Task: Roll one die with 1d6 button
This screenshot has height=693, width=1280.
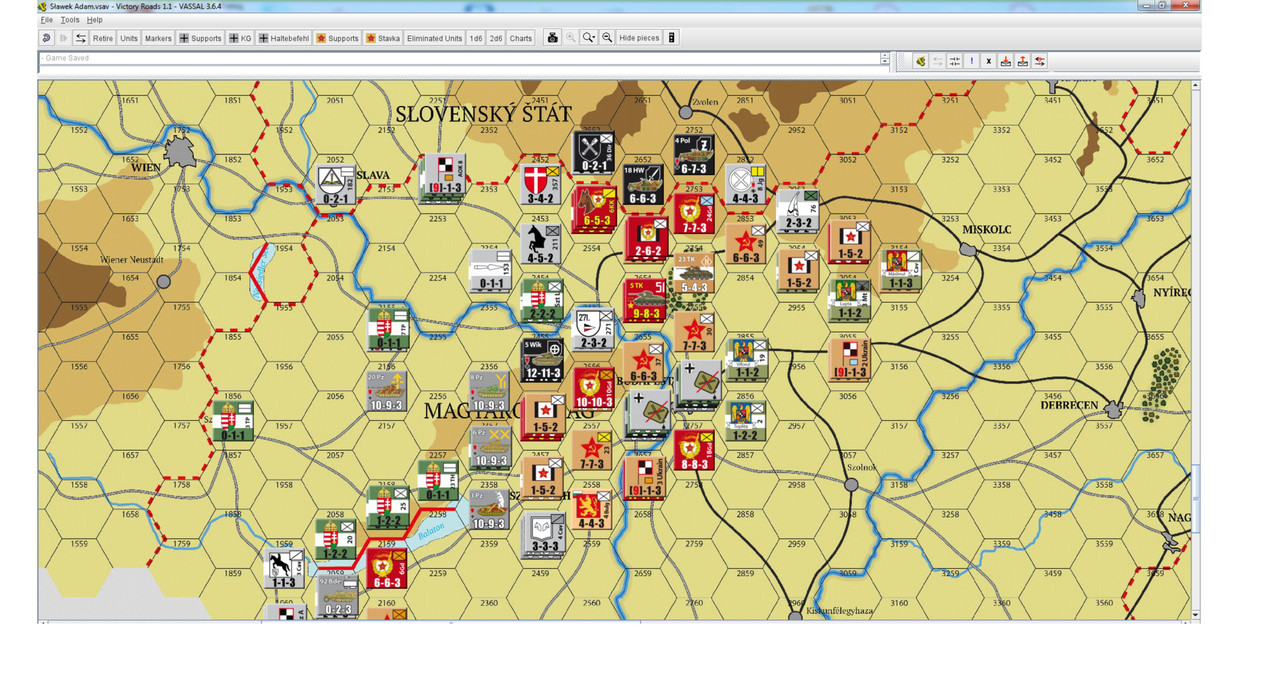Action: coord(476,38)
